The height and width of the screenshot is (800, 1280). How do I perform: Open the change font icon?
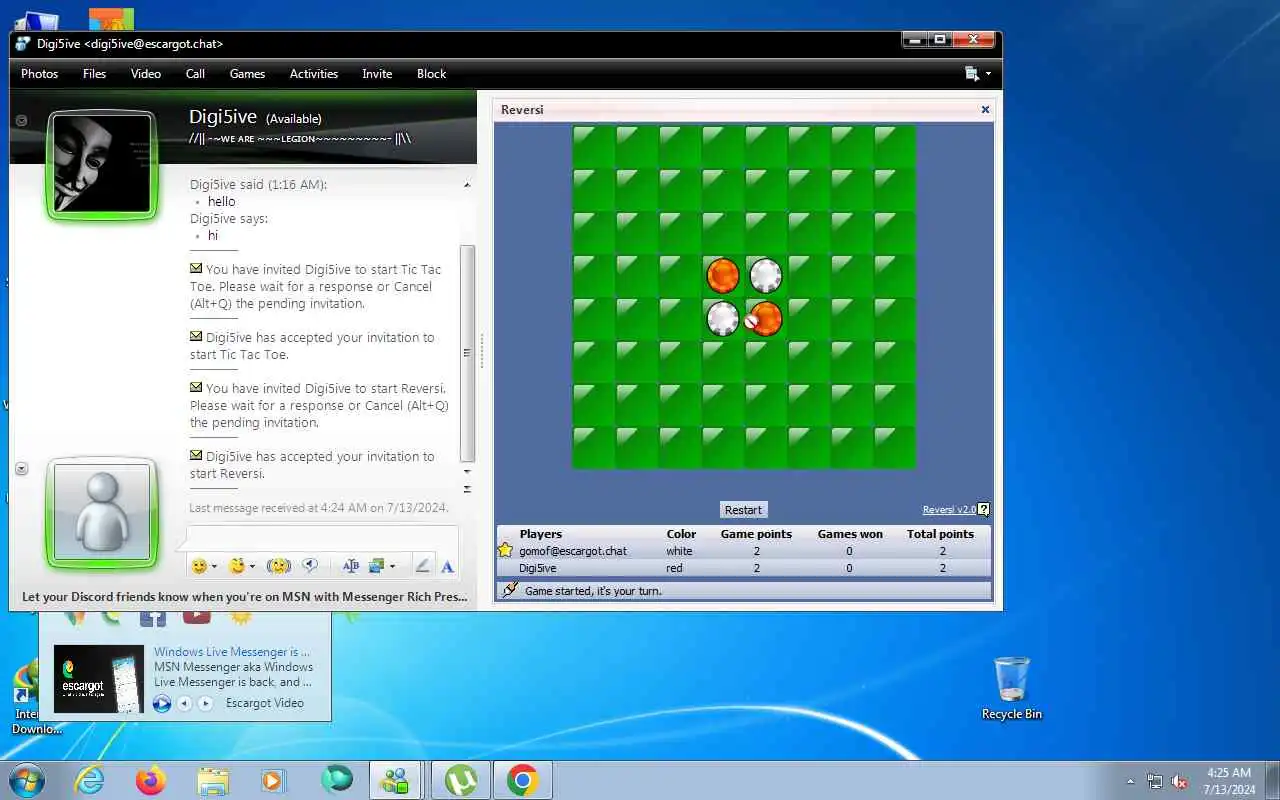click(350, 566)
